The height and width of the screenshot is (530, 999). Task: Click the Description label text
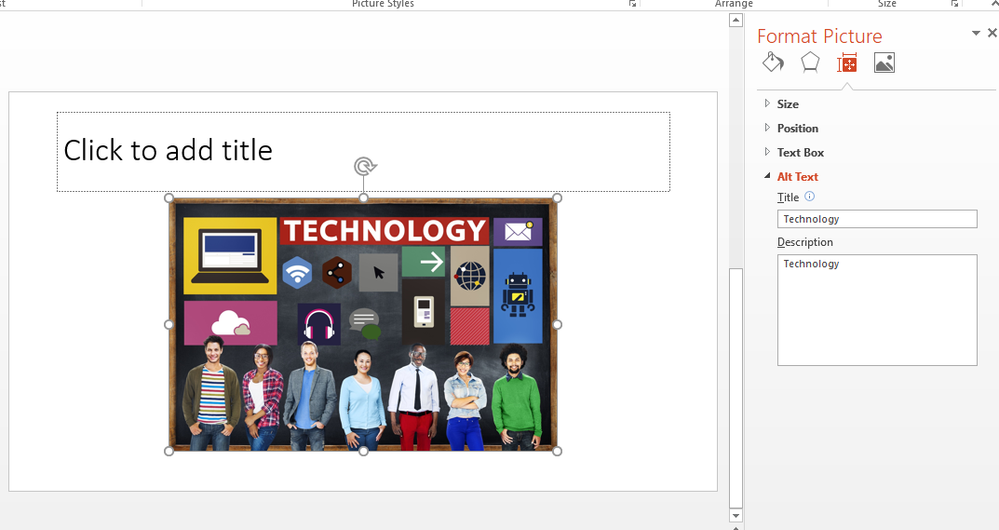click(805, 242)
